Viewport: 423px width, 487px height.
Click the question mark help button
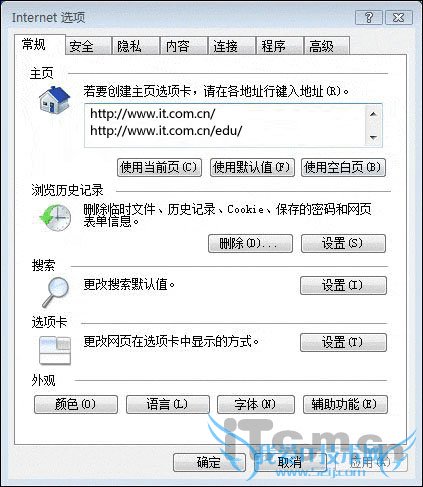(x=369, y=17)
